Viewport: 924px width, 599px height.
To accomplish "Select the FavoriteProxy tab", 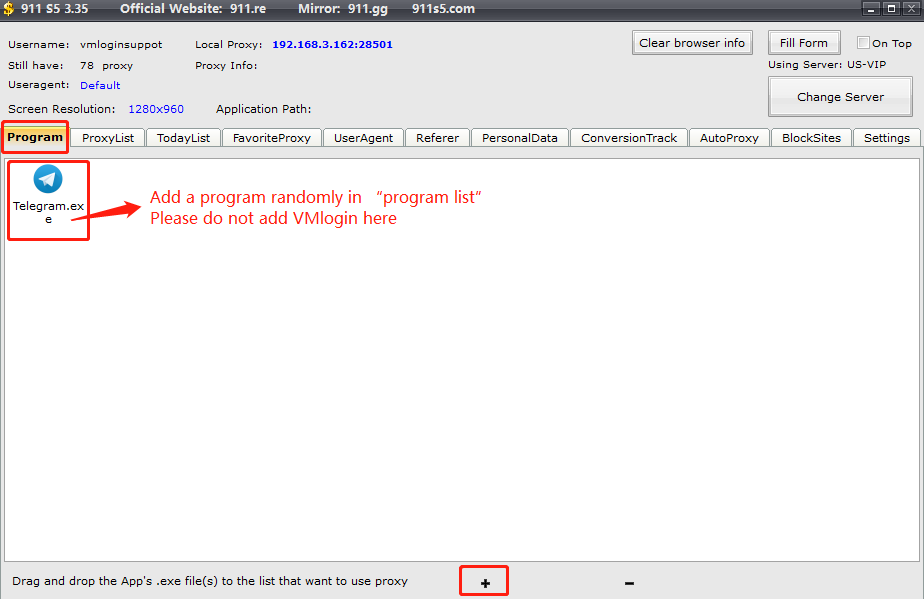I will 271,138.
